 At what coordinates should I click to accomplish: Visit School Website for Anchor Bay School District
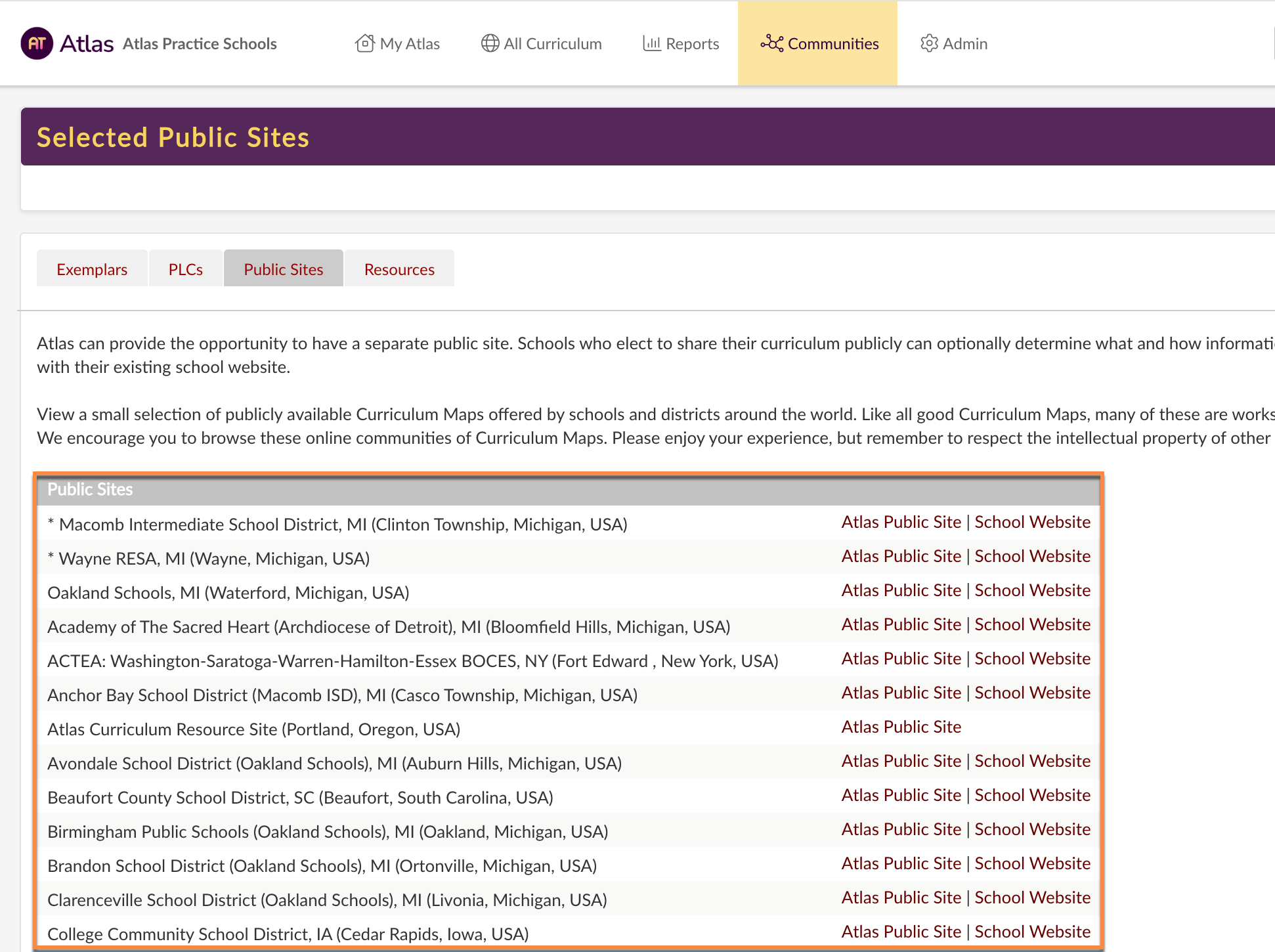1032,693
